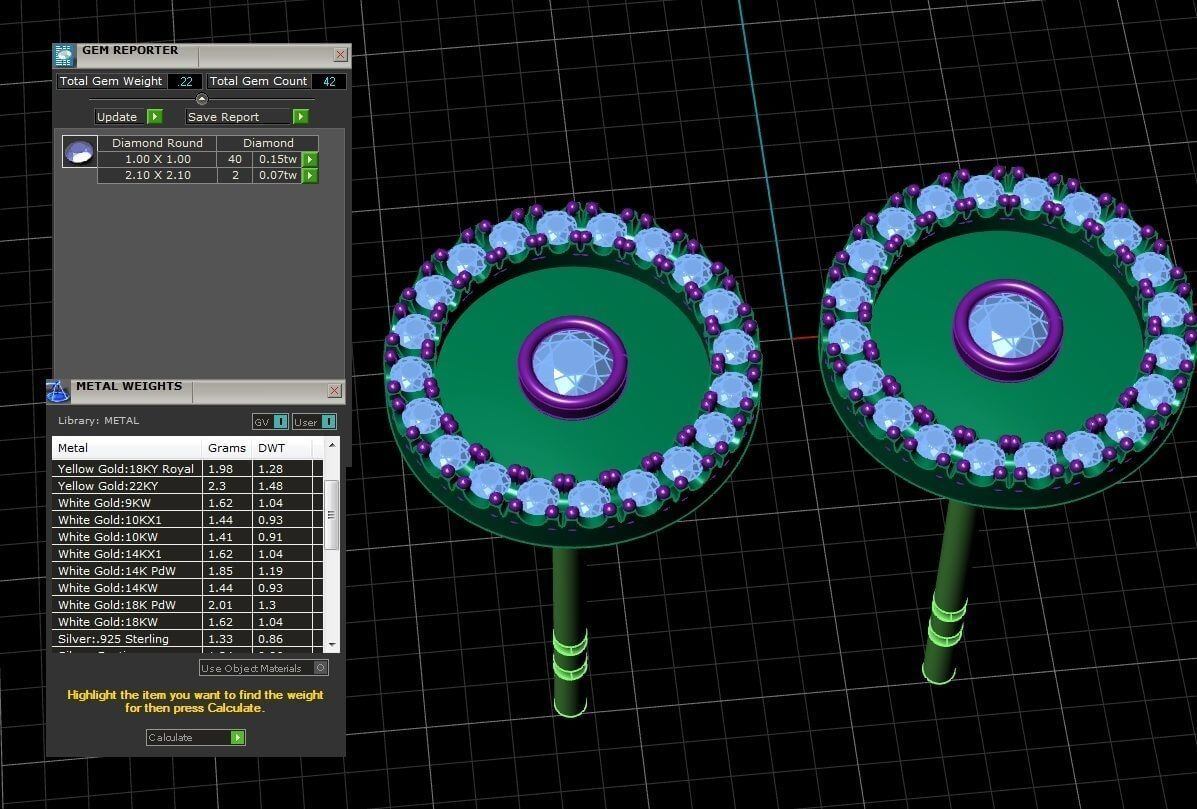The image size is (1197, 809).
Task: Click the Total Gem Weight value field
Action: point(185,82)
